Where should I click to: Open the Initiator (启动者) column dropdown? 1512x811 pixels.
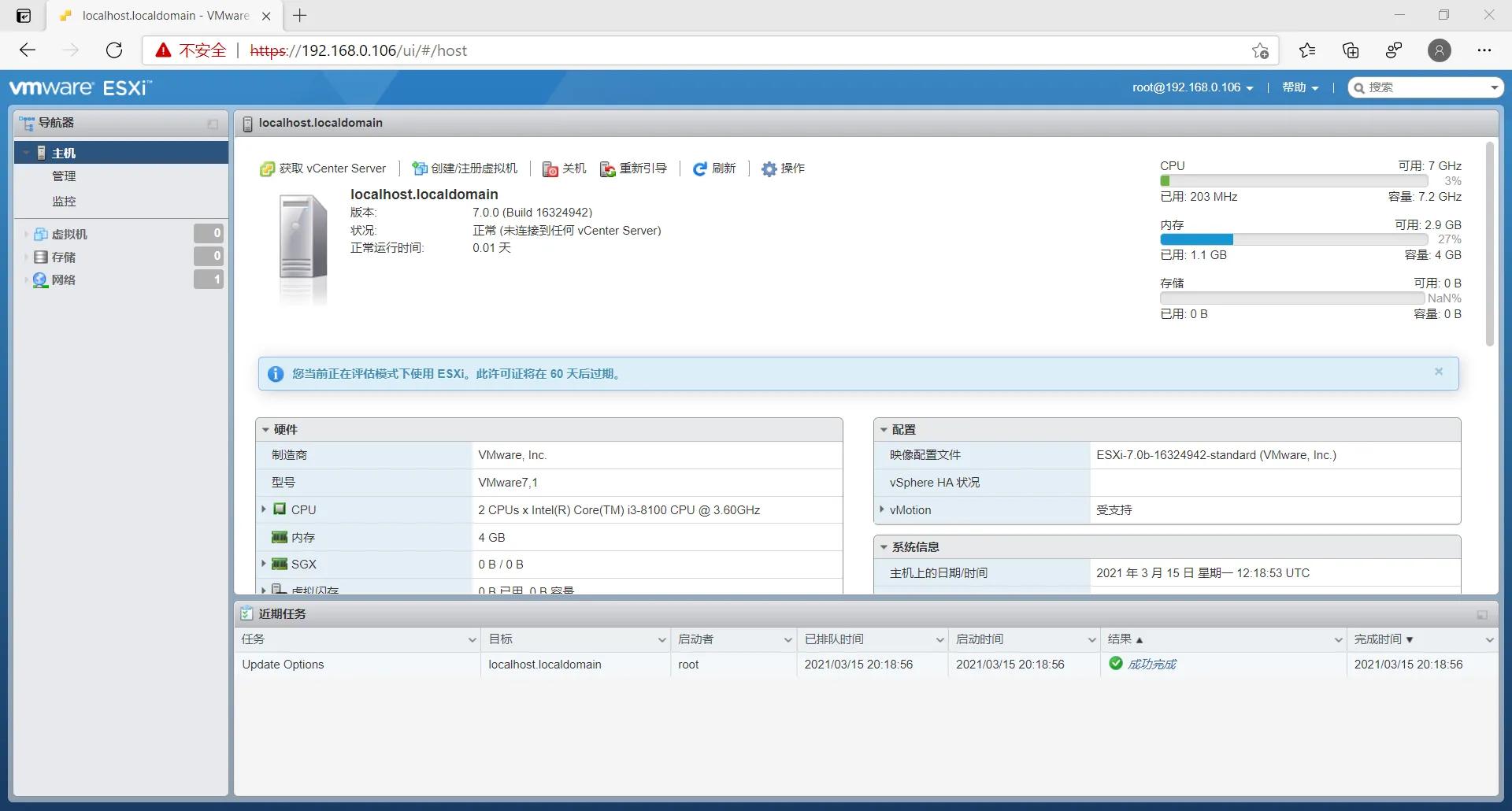[787, 640]
